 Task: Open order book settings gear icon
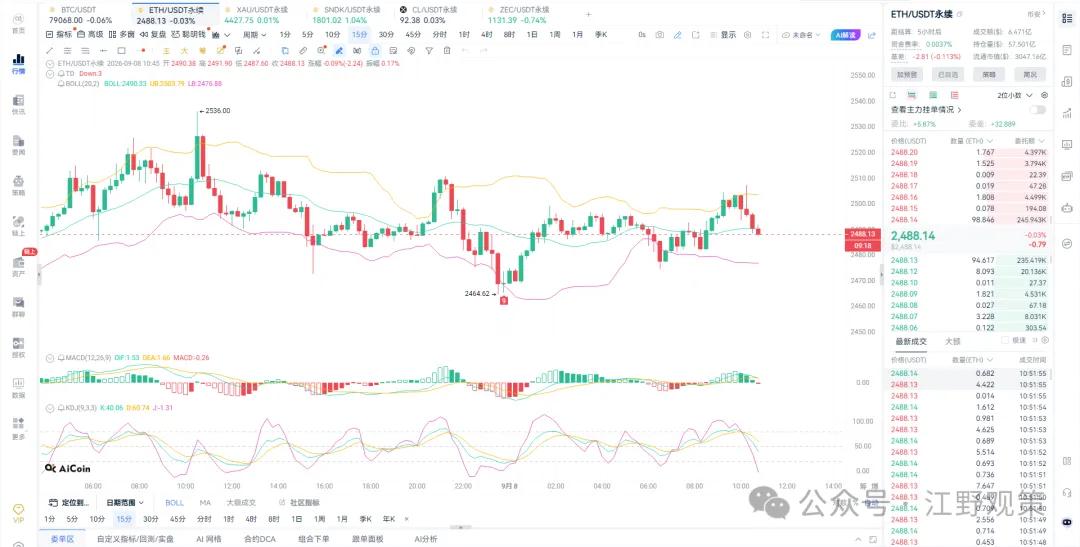coord(1044,95)
